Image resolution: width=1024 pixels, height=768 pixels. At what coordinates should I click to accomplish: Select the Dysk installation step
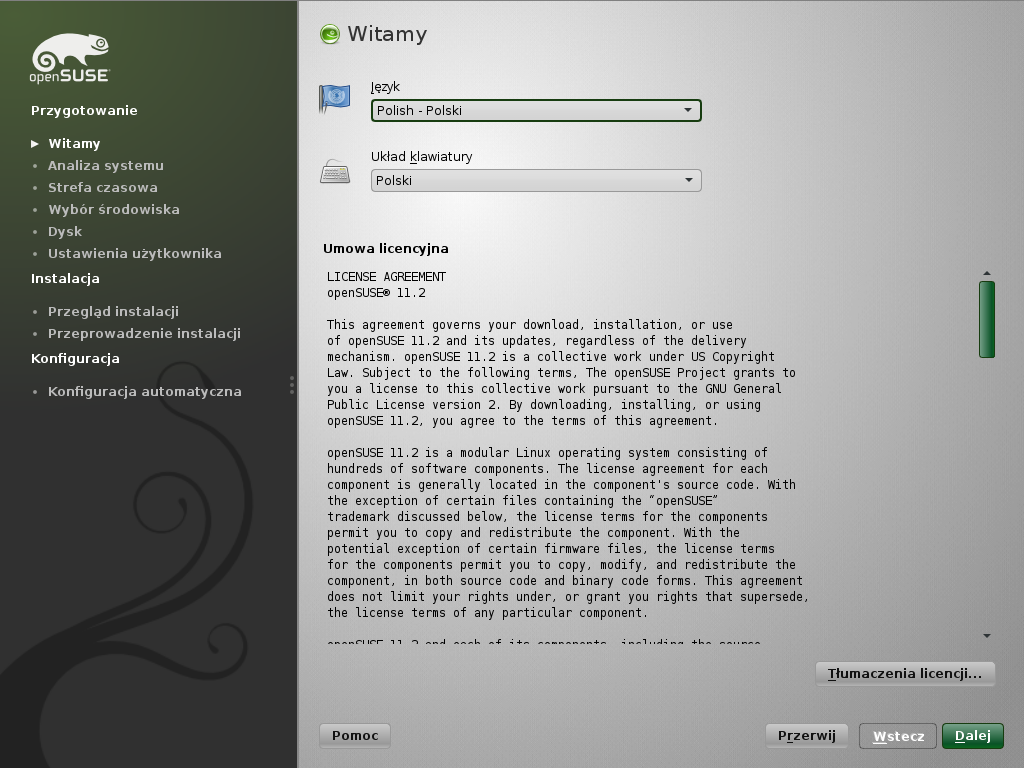[65, 232]
